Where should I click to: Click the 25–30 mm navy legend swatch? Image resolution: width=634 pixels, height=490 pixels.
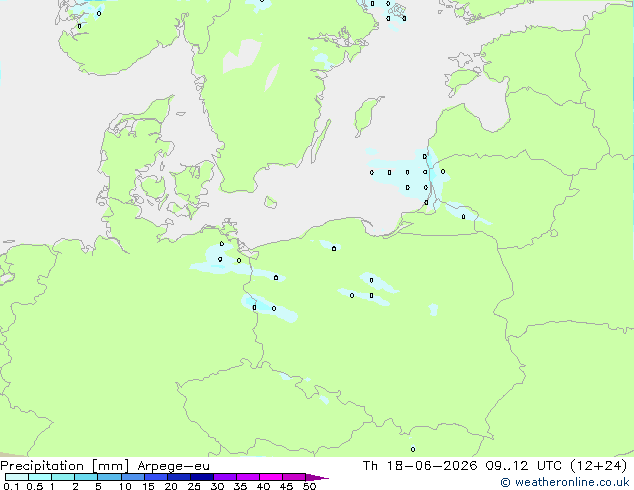201,477
